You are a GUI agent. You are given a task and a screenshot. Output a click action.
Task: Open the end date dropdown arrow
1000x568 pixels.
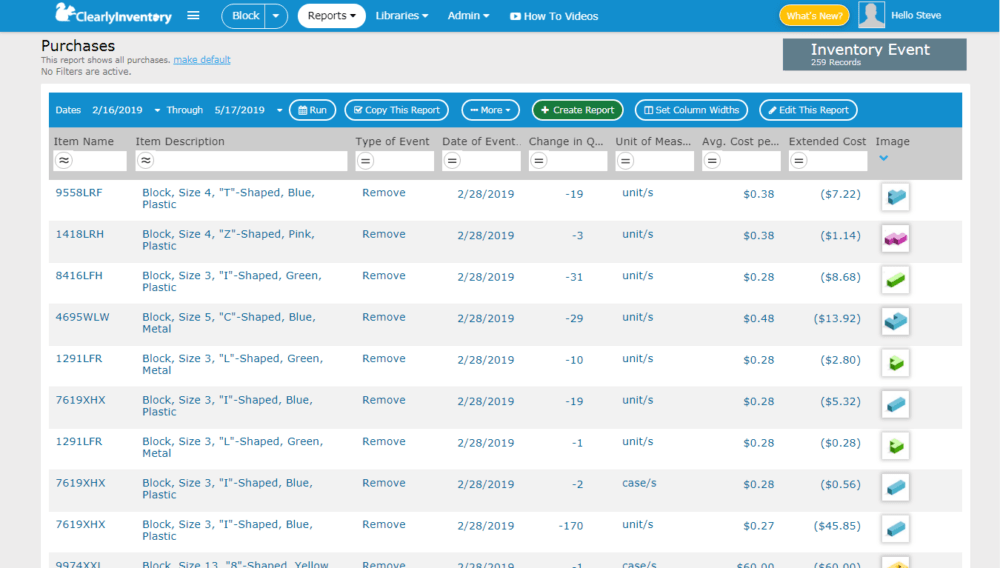[x=279, y=110]
